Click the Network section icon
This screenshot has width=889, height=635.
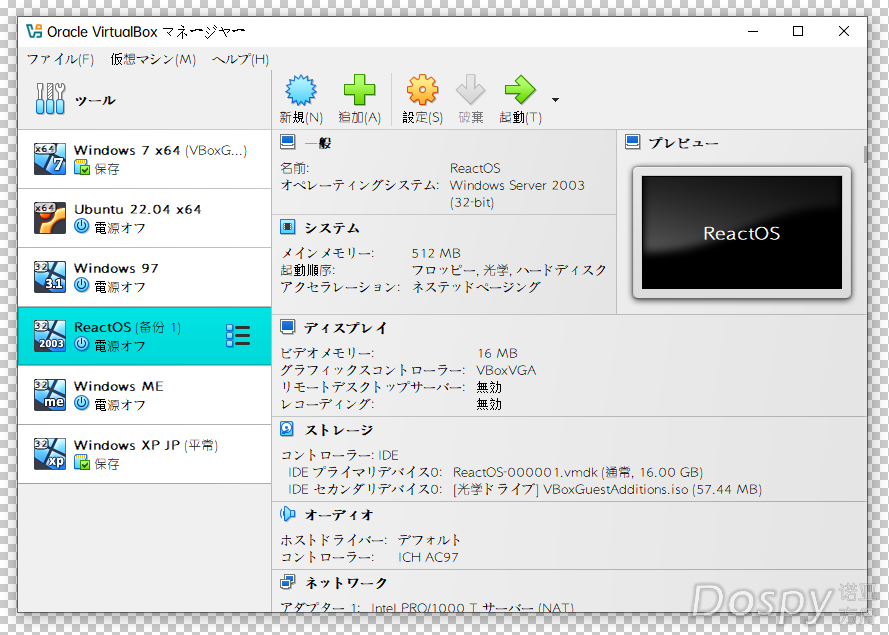click(288, 582)
